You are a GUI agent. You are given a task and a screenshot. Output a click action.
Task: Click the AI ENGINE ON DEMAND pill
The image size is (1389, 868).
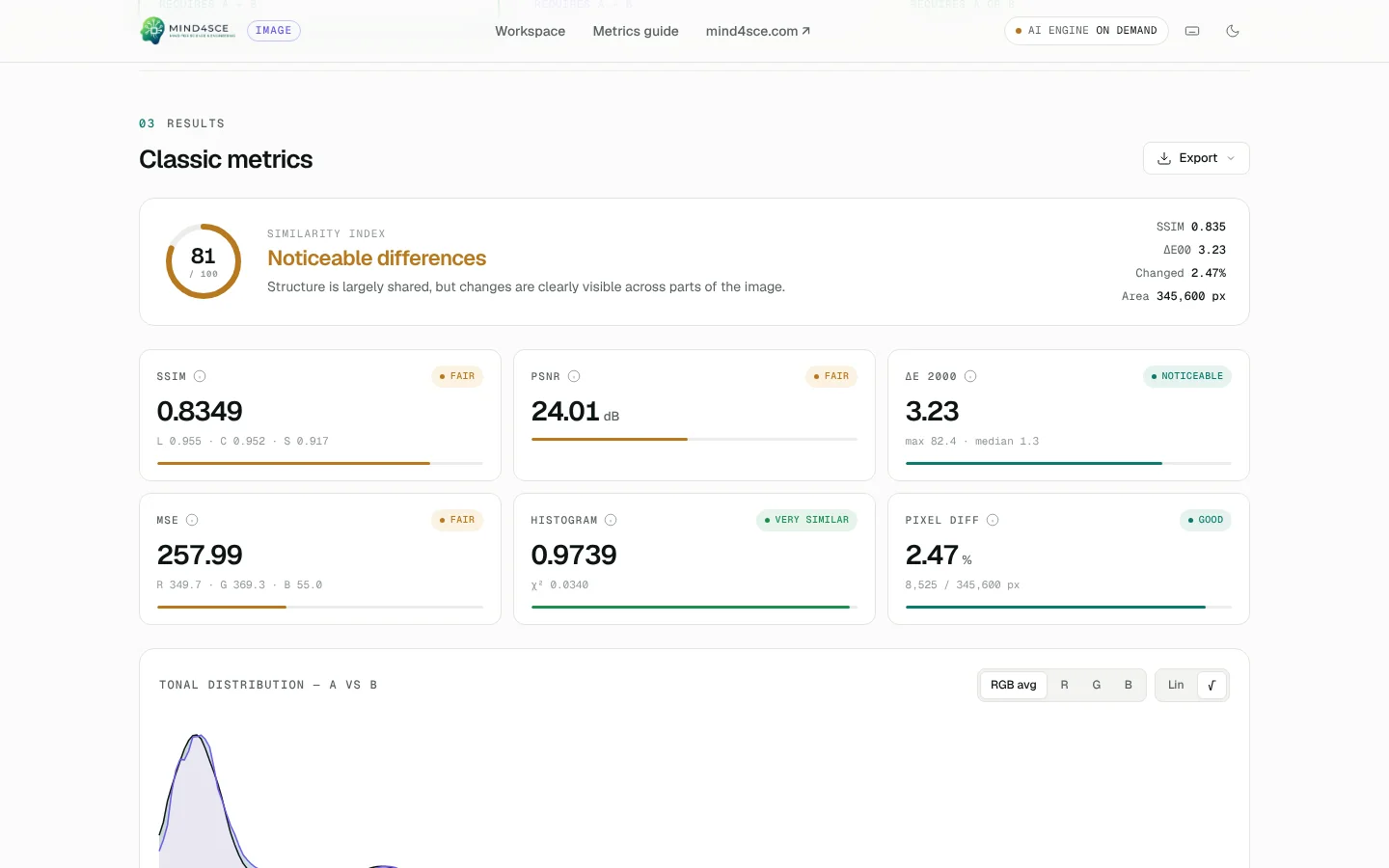click(1086, 31)
